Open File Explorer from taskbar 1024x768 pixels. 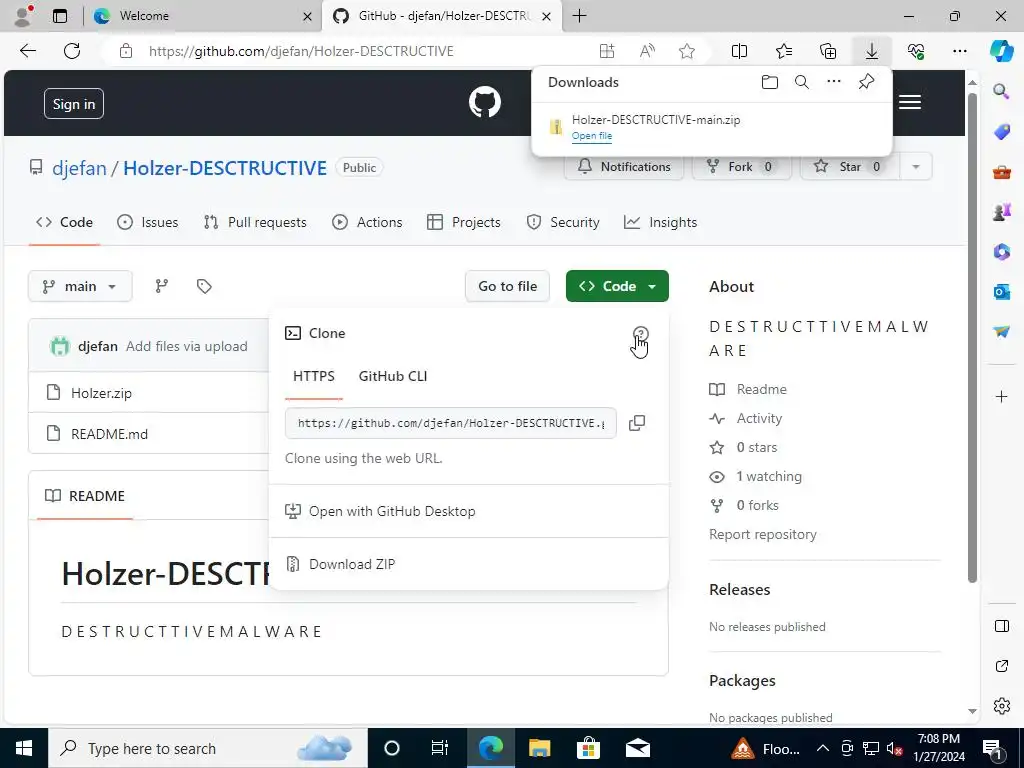click(539, 748)
